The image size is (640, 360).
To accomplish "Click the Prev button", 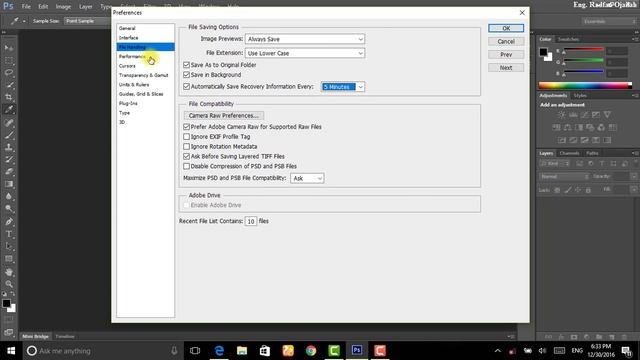I will point(506,54).
